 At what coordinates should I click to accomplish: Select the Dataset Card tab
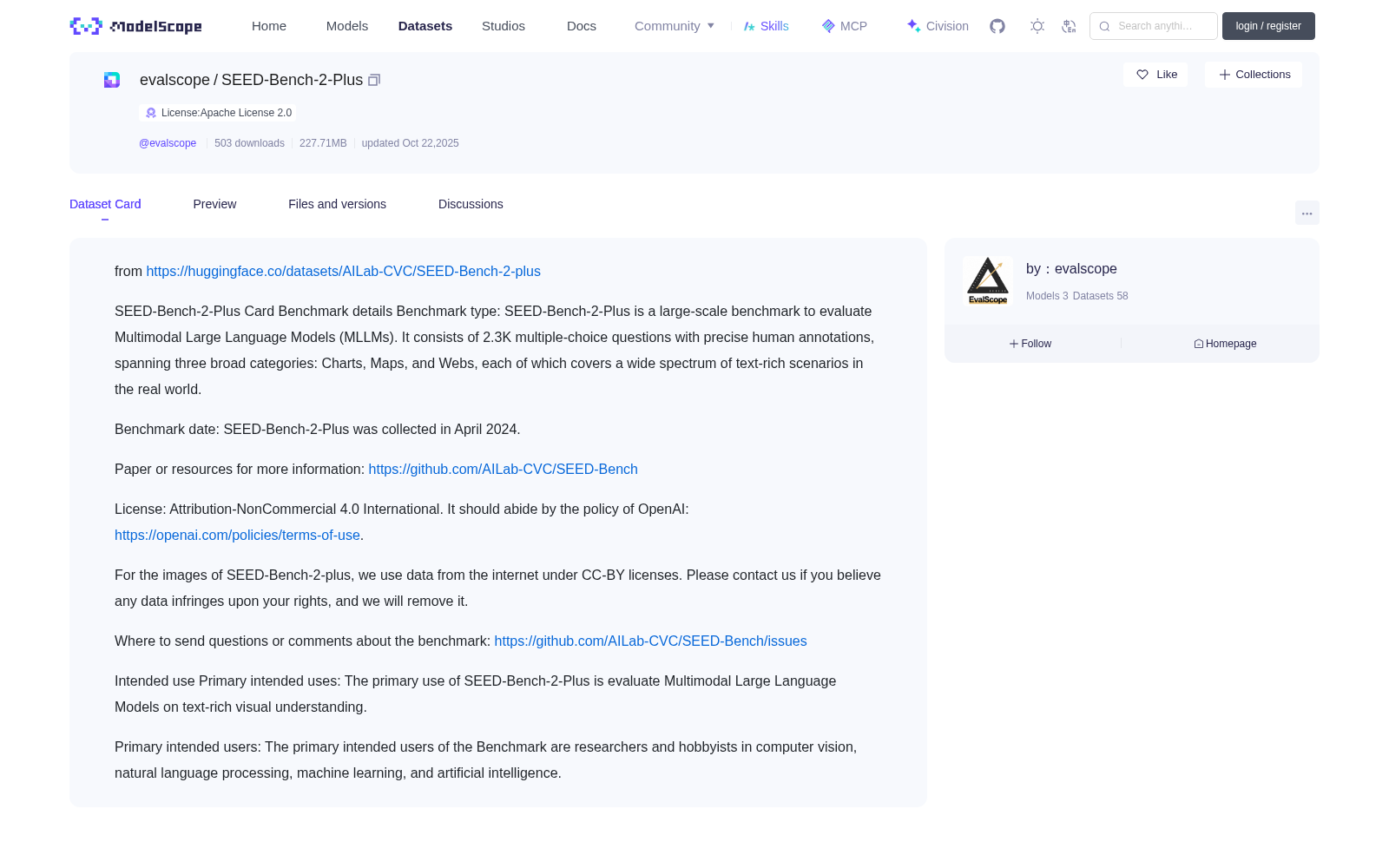[x=105, y=204]
